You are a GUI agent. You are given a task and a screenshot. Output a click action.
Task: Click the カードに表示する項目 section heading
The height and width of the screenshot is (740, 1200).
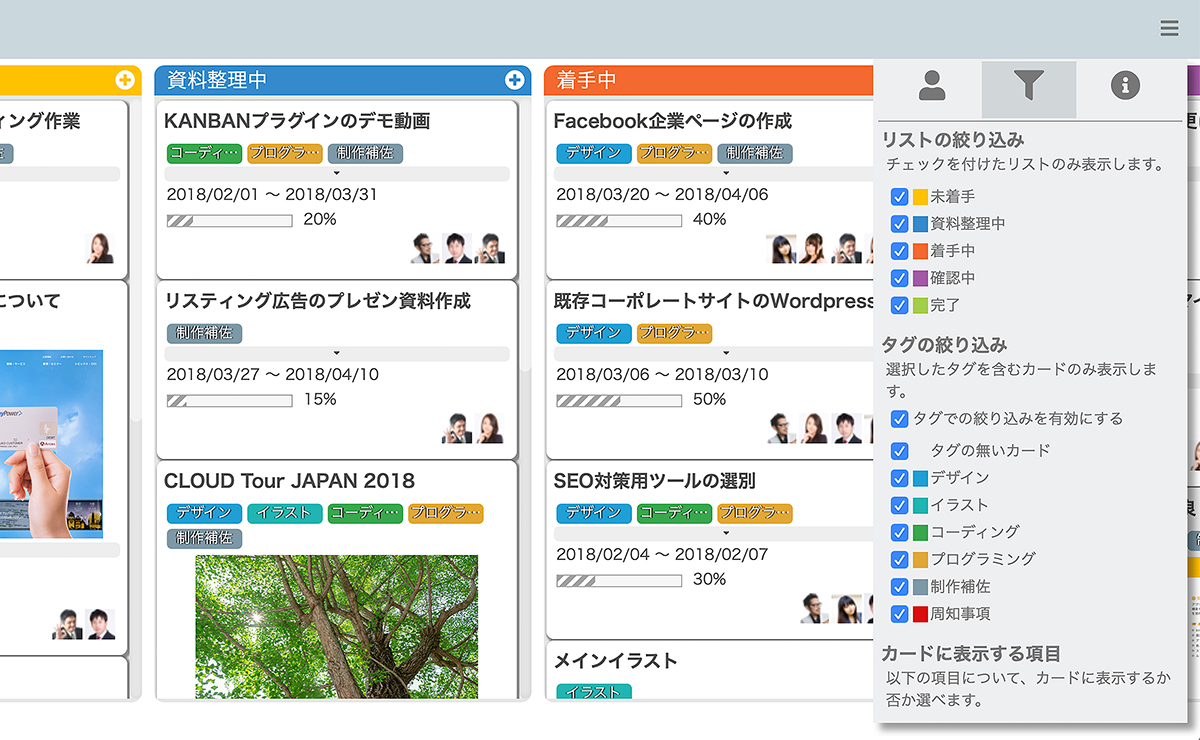(x=971, y=653)
